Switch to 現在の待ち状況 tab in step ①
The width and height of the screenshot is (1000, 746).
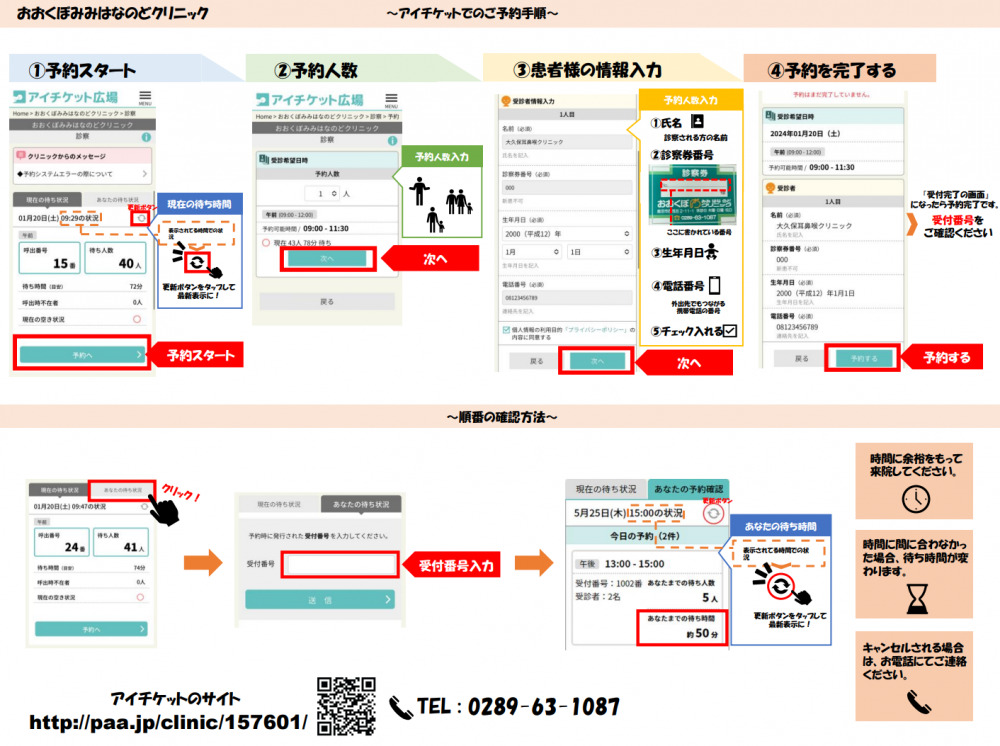click(x=47, y=200)
